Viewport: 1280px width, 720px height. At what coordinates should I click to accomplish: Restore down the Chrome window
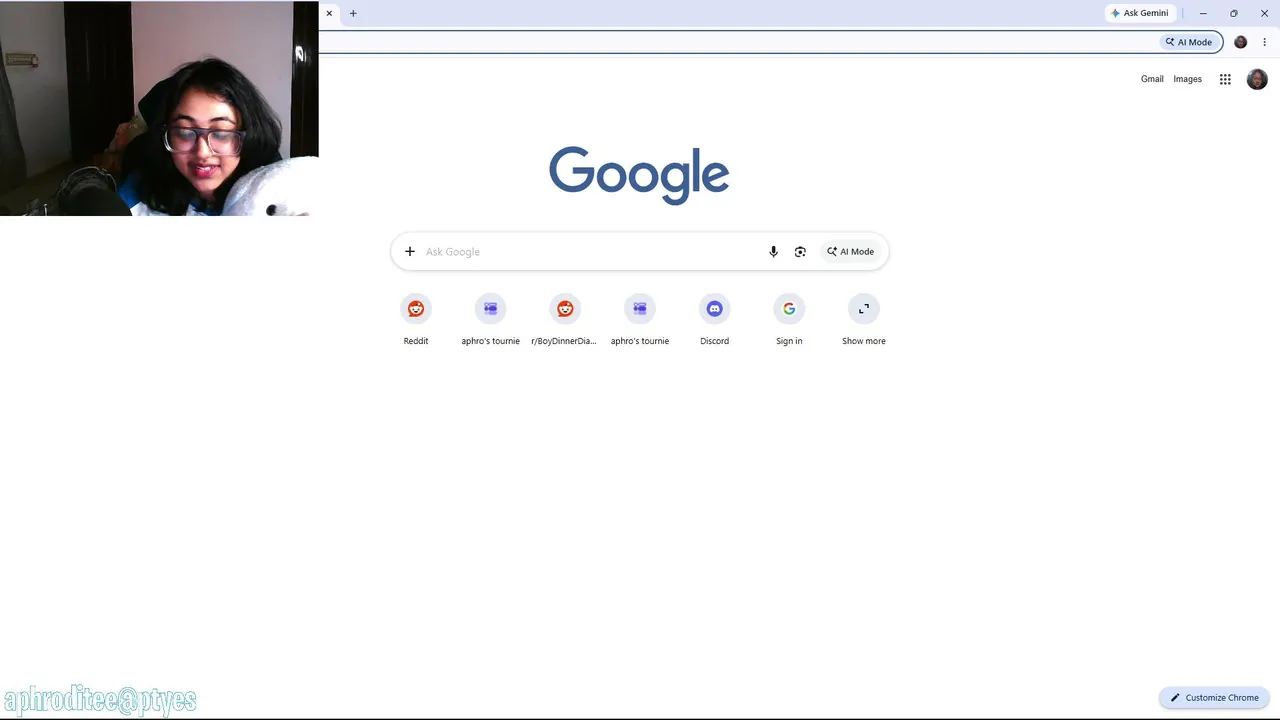[1234, 13]
